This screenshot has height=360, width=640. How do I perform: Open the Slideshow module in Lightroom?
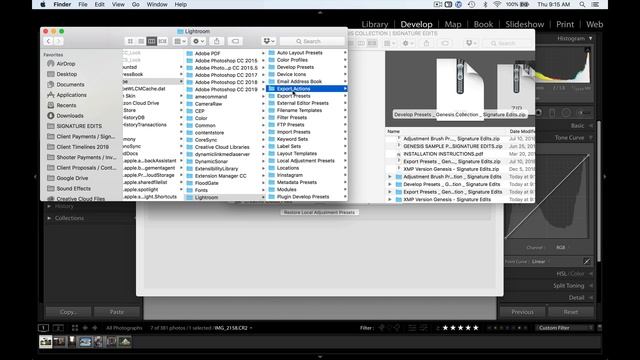click(x=524, y=24)
